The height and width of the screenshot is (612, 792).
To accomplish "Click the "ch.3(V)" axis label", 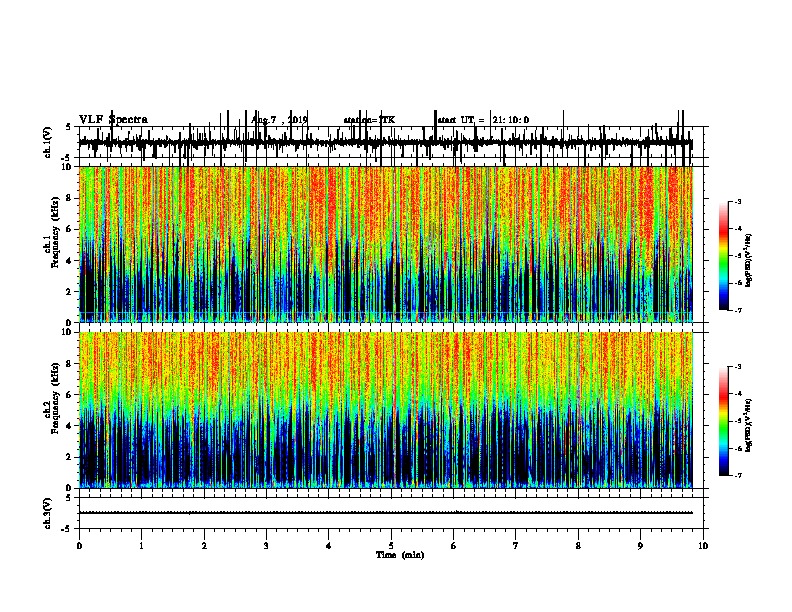I will click(48, 513).
